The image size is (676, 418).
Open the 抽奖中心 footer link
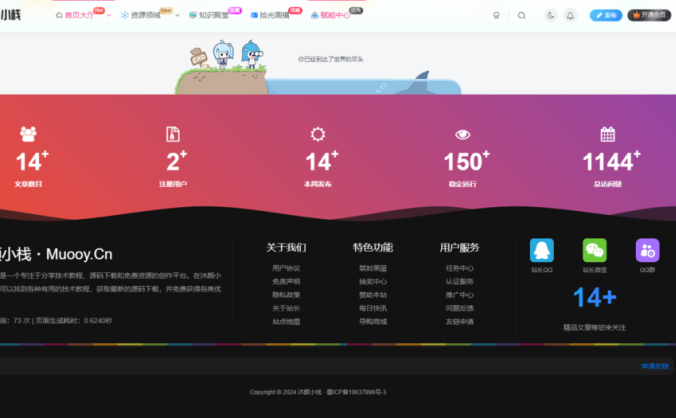coord(373,281)
